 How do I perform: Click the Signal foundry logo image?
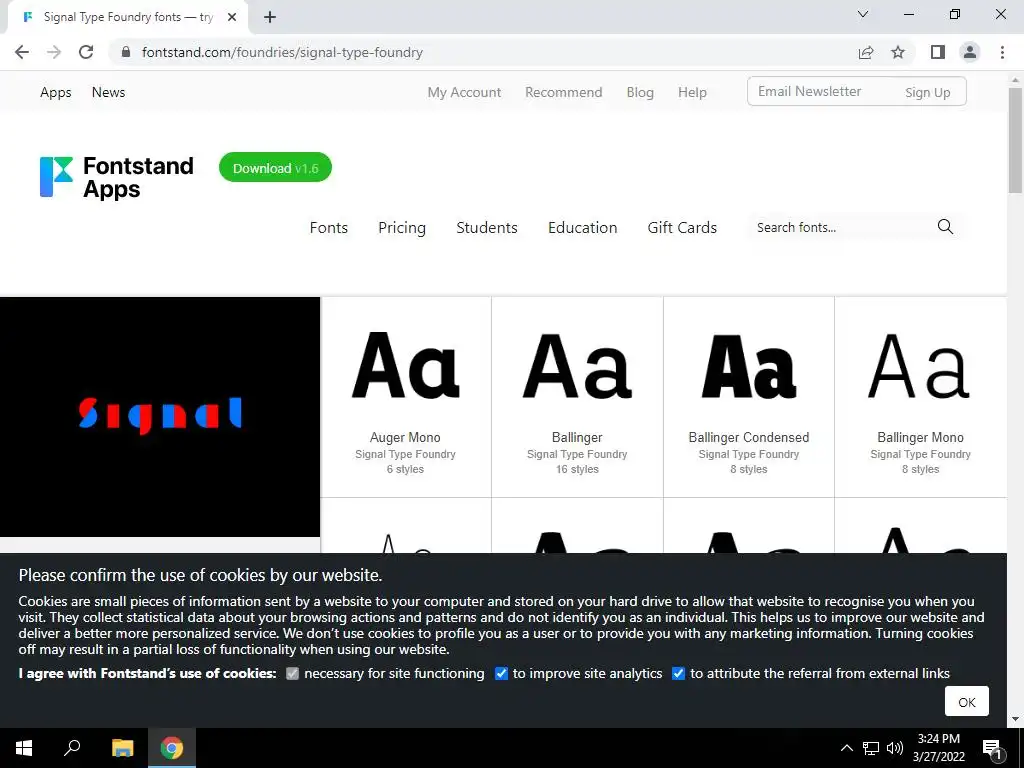pos(160,417)
